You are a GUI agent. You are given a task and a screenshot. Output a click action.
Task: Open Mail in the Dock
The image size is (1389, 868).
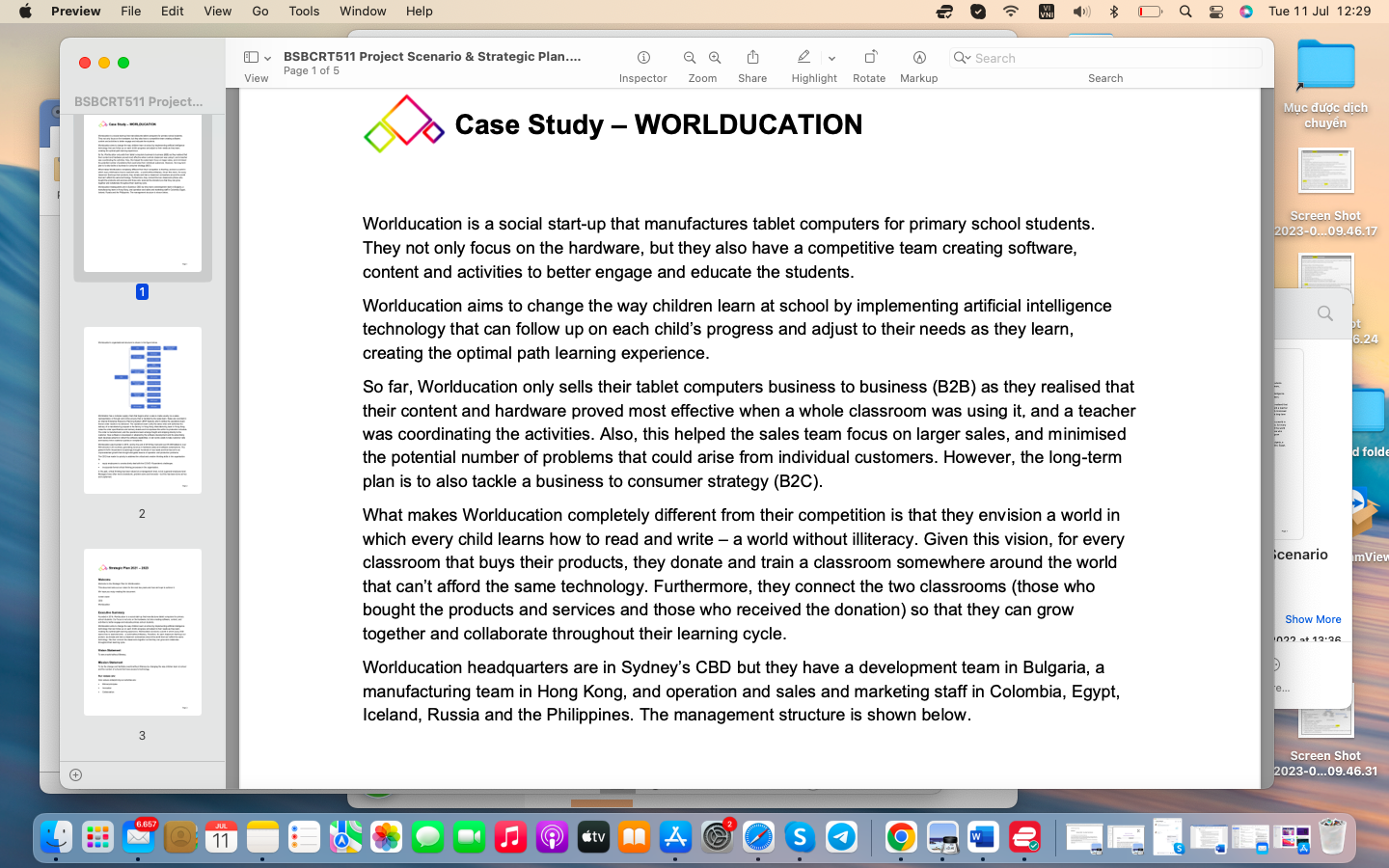point(139,837)
